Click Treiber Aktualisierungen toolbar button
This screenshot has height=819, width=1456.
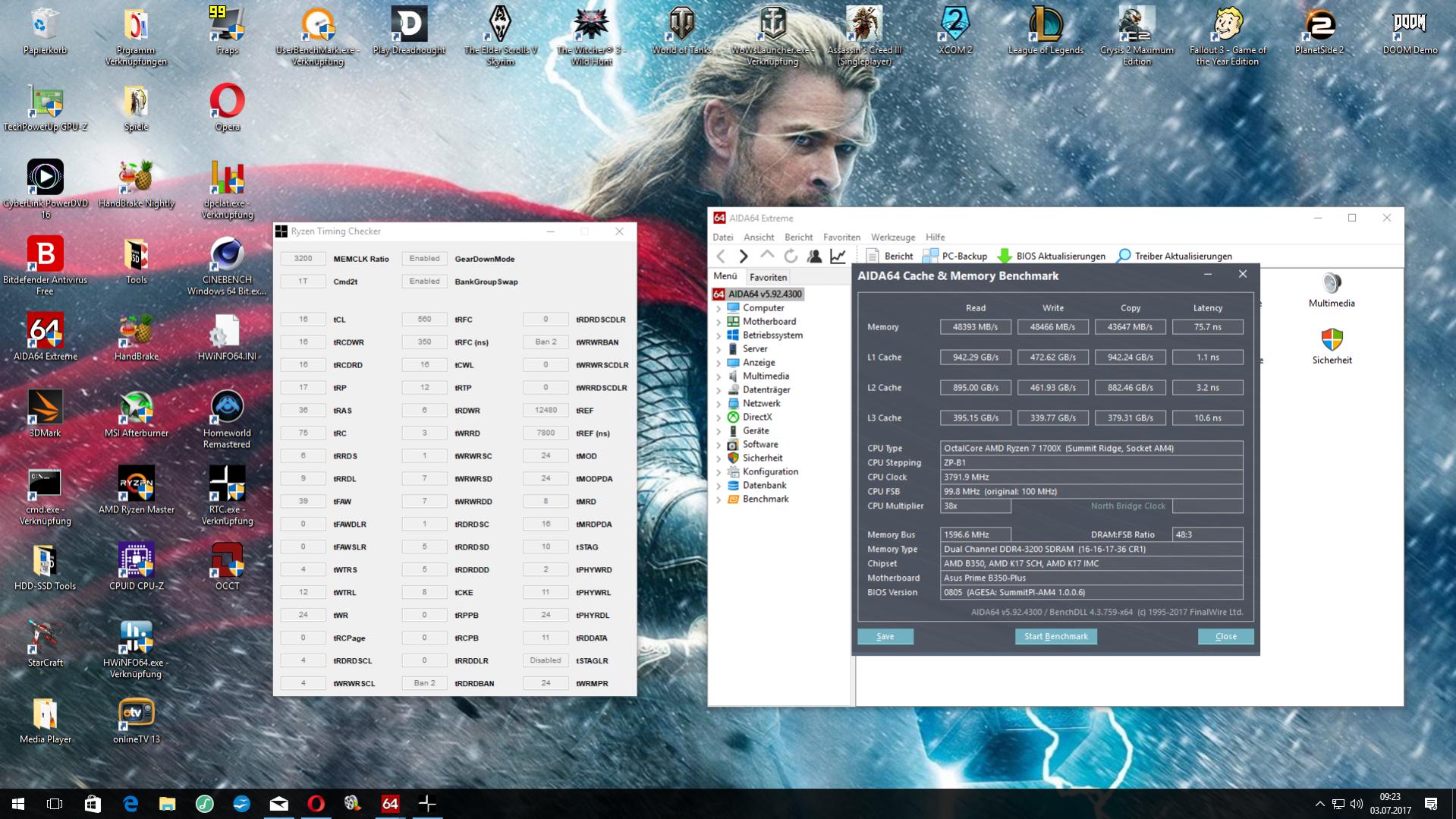pos(1174,257)
